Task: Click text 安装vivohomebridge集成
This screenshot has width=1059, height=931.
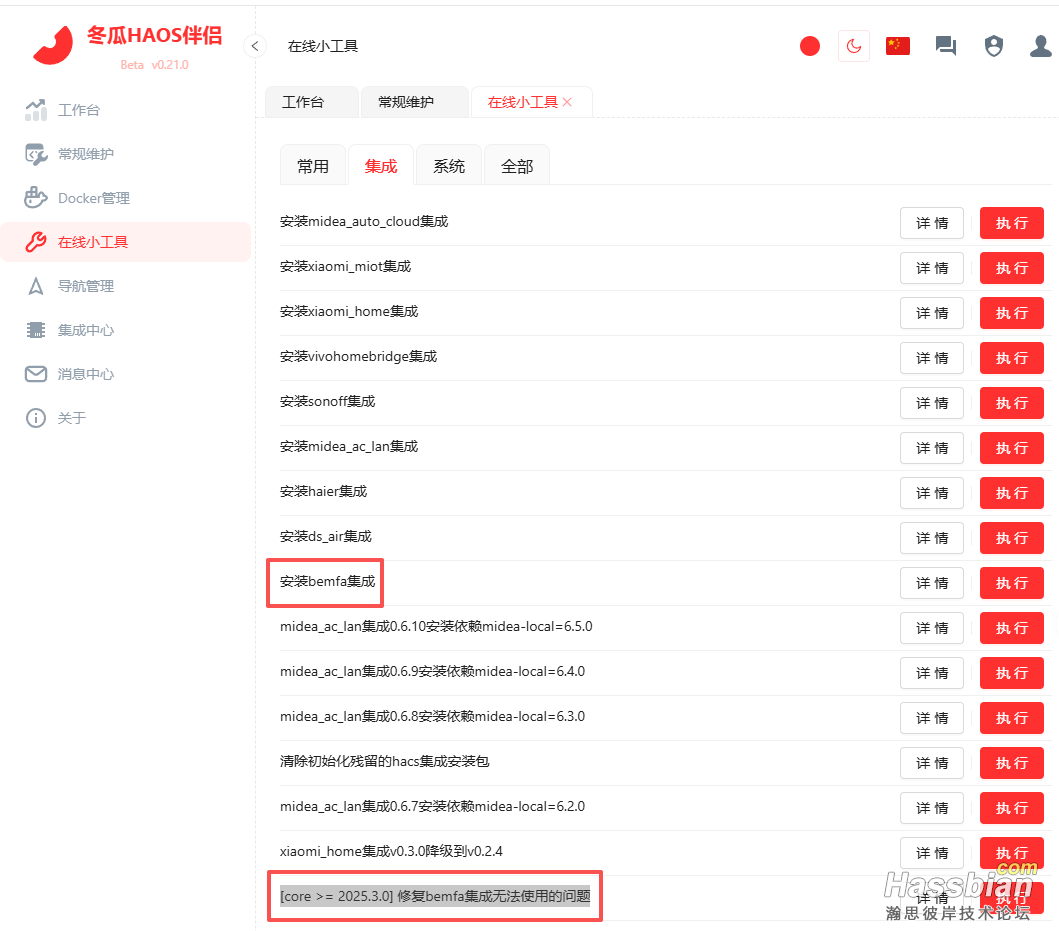Action: click(359, 357)
